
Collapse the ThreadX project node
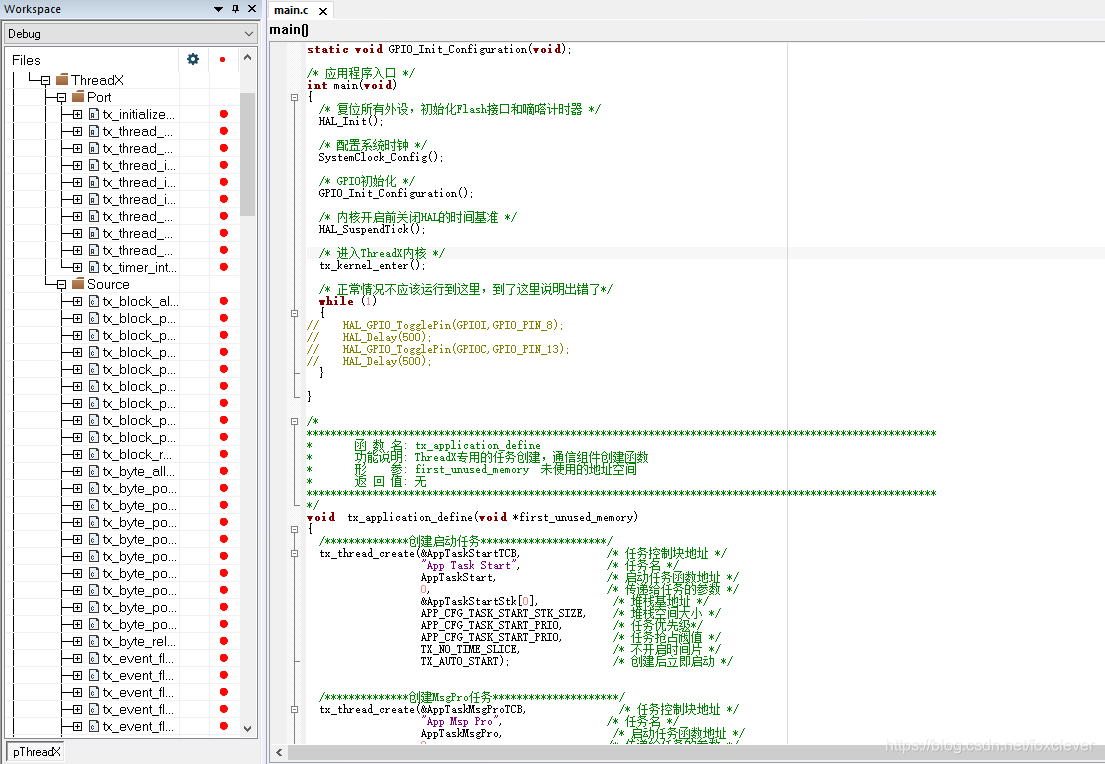(x=46, y=80)
